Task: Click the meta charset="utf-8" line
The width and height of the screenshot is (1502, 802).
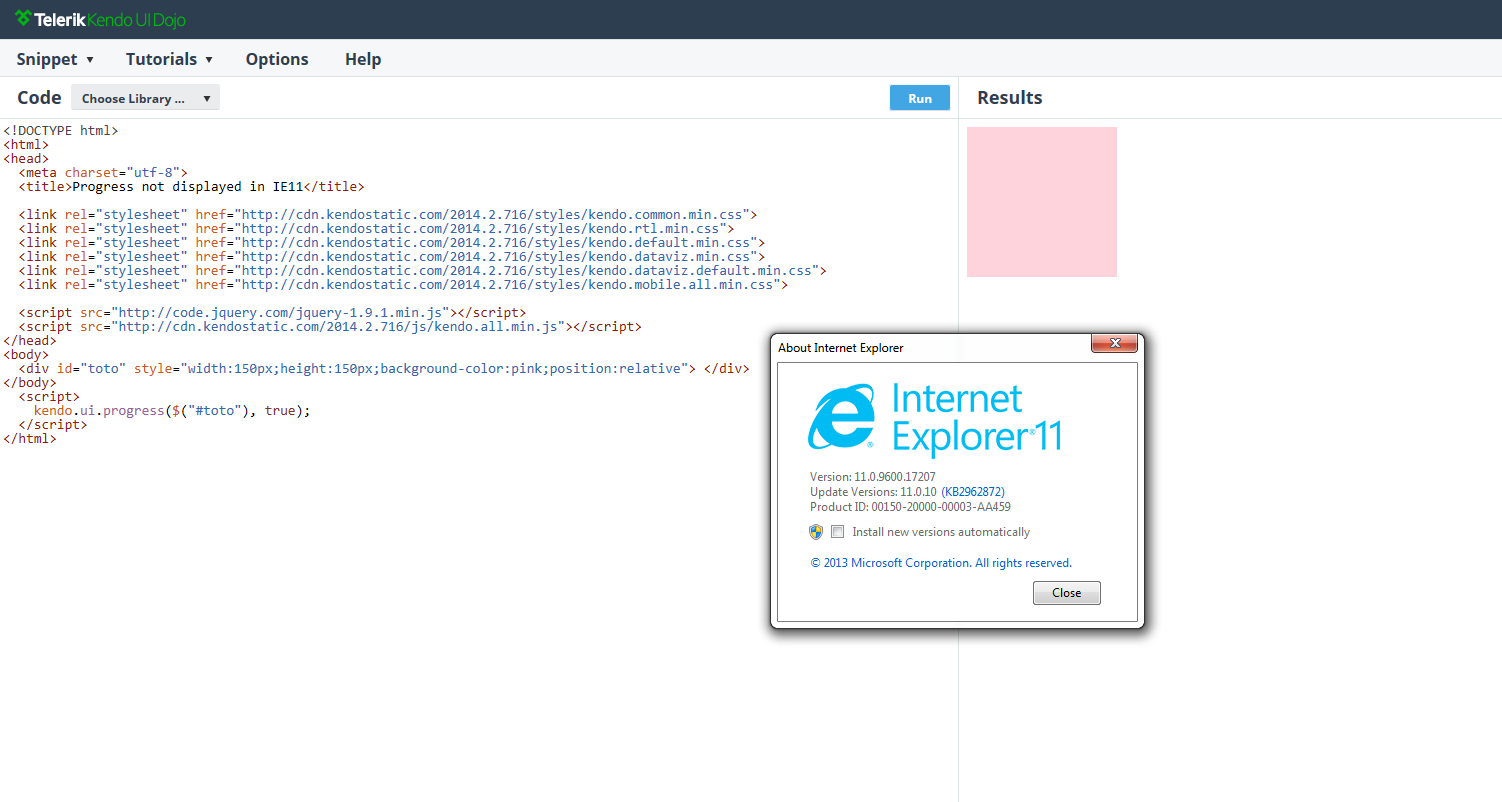Action: [103, 173]
